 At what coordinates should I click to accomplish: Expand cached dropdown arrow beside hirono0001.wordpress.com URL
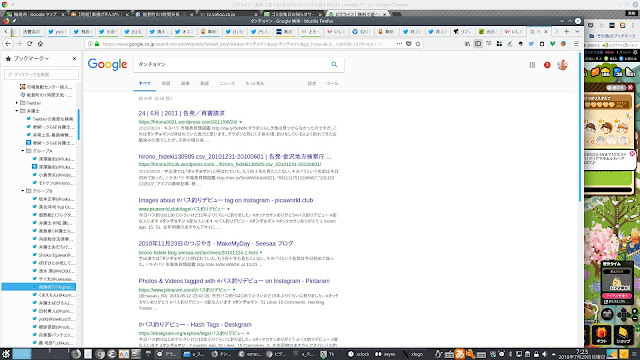(x=241, y=122)
